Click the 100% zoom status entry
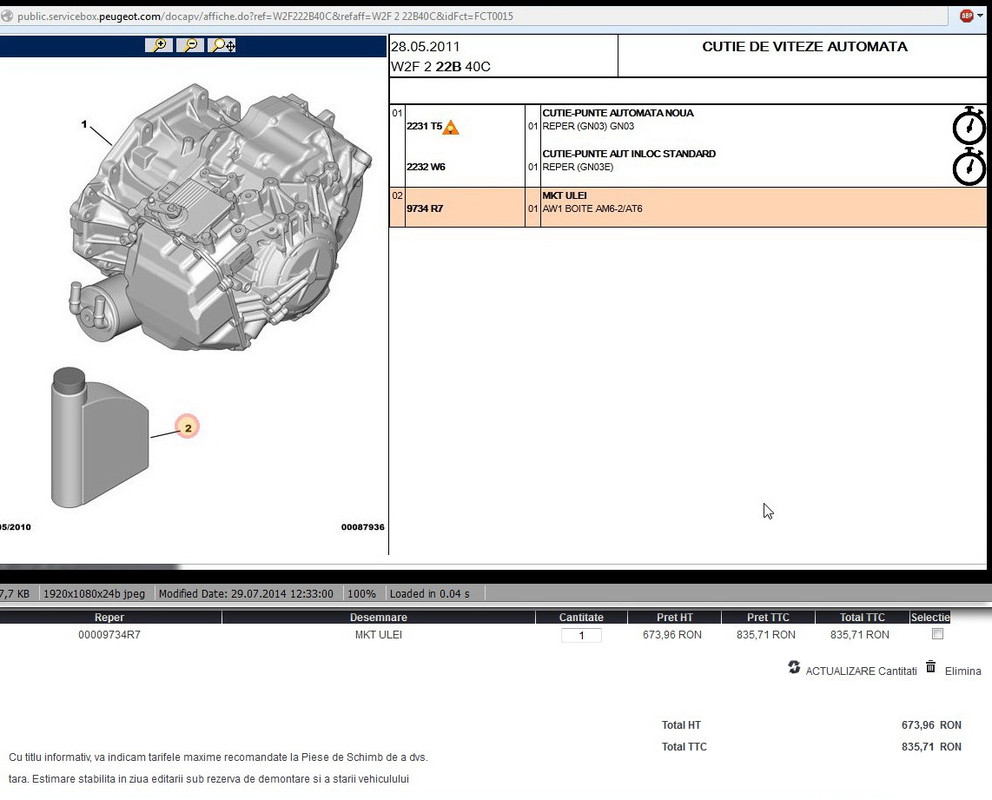This screenshot has width=992, height=800. [362, 594]
